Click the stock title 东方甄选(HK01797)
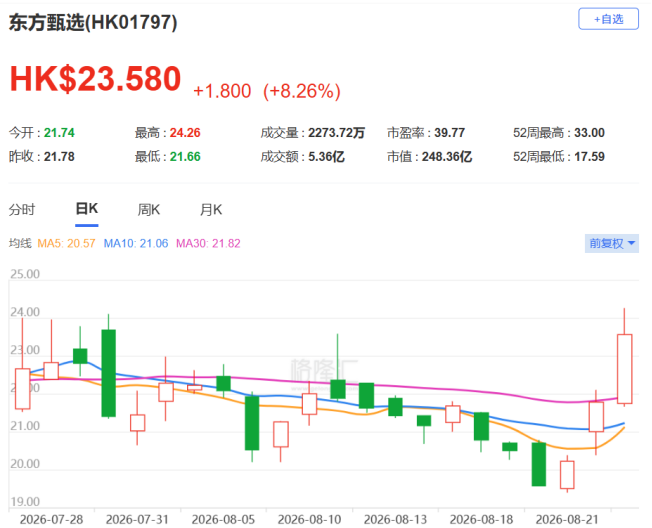 point(93,22)
